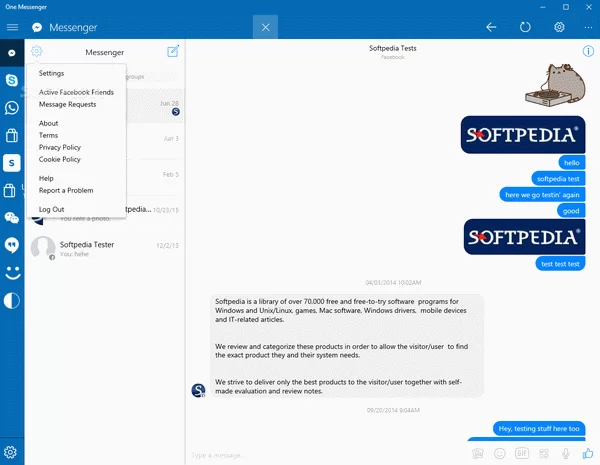Toggle the half-circle theme icon
This screenshot has height=465, width=600.
(x=12, y=300)
